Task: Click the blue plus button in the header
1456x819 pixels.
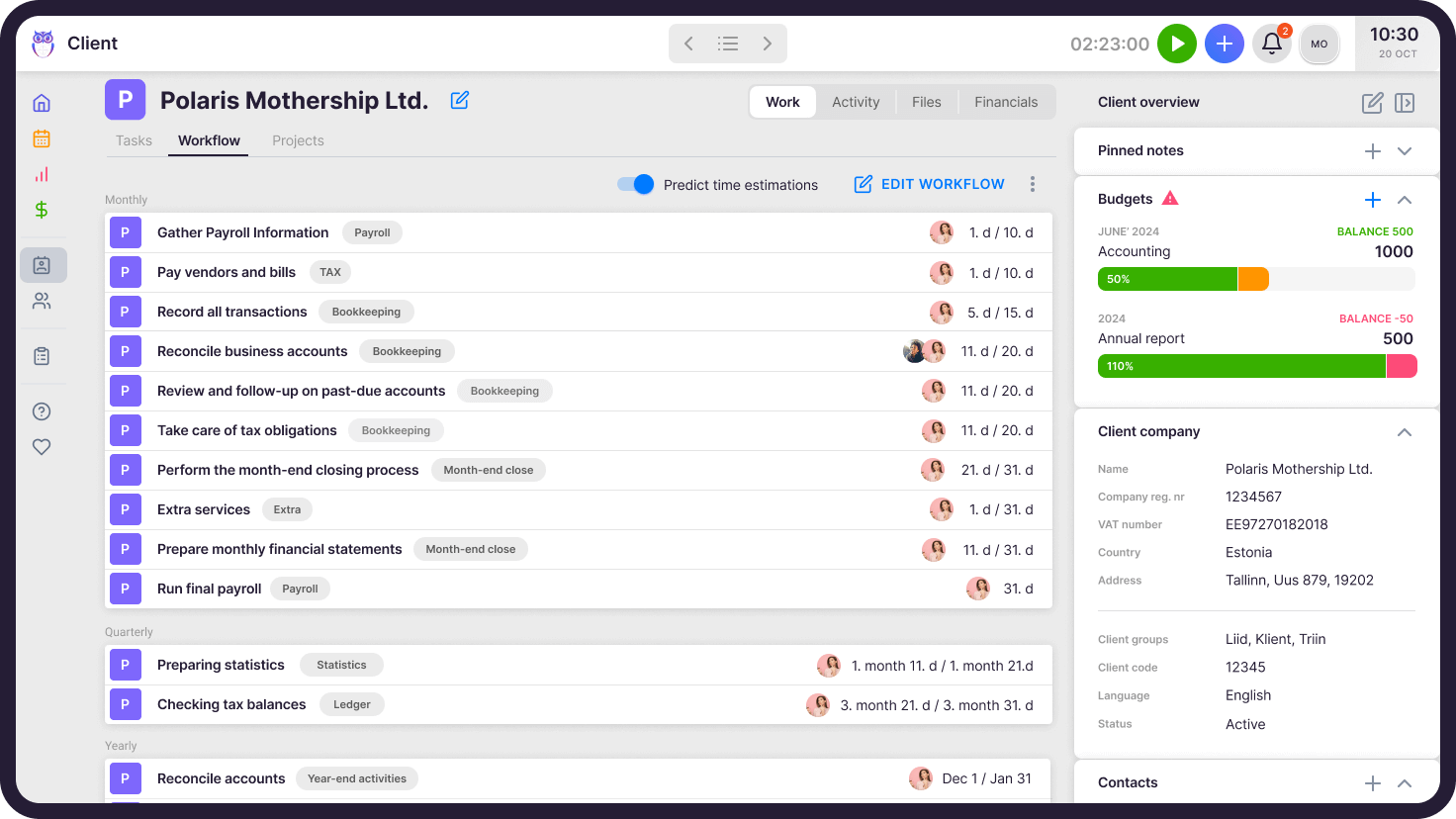Action: point(1225,44)
